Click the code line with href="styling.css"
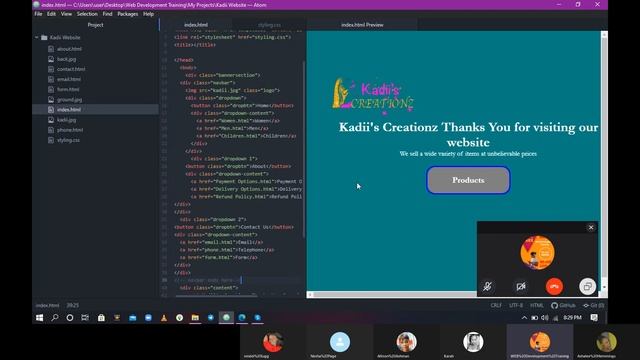Image resolution: width=640 pixels, height=360 pixels. (x=232, y=37)
